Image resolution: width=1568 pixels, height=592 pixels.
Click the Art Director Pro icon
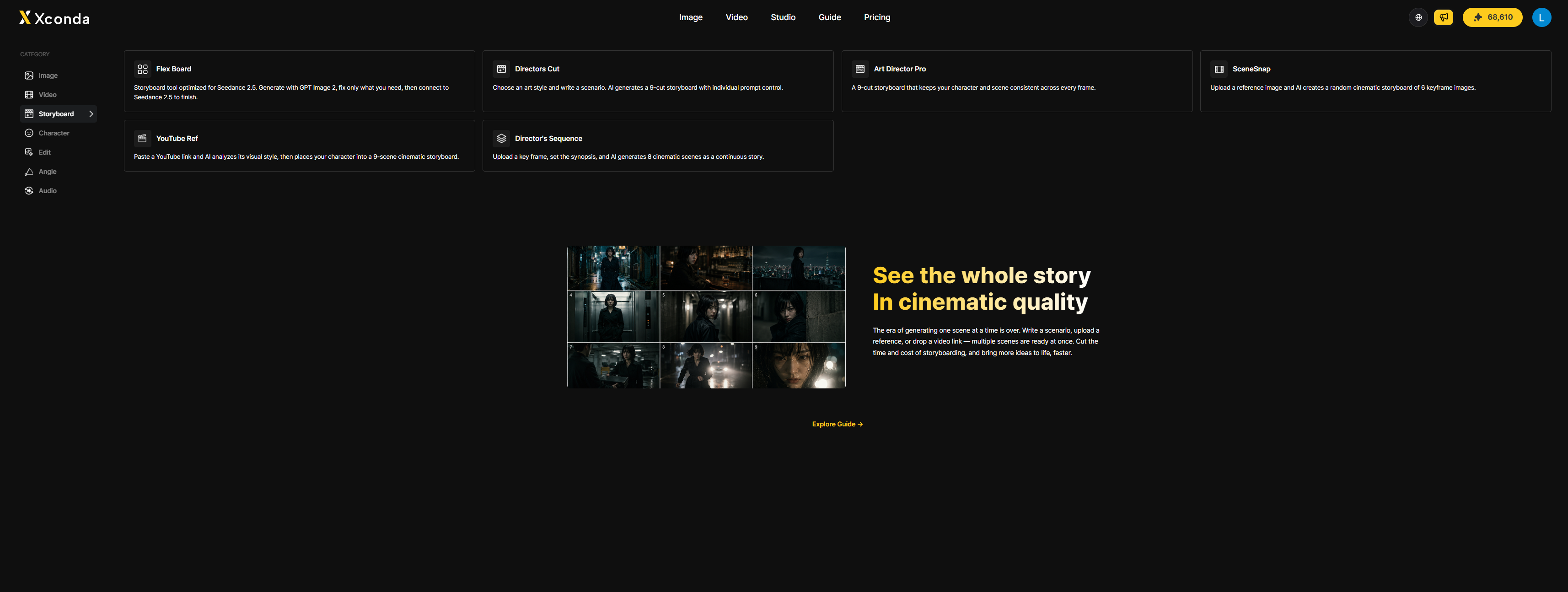click(860, 69)
